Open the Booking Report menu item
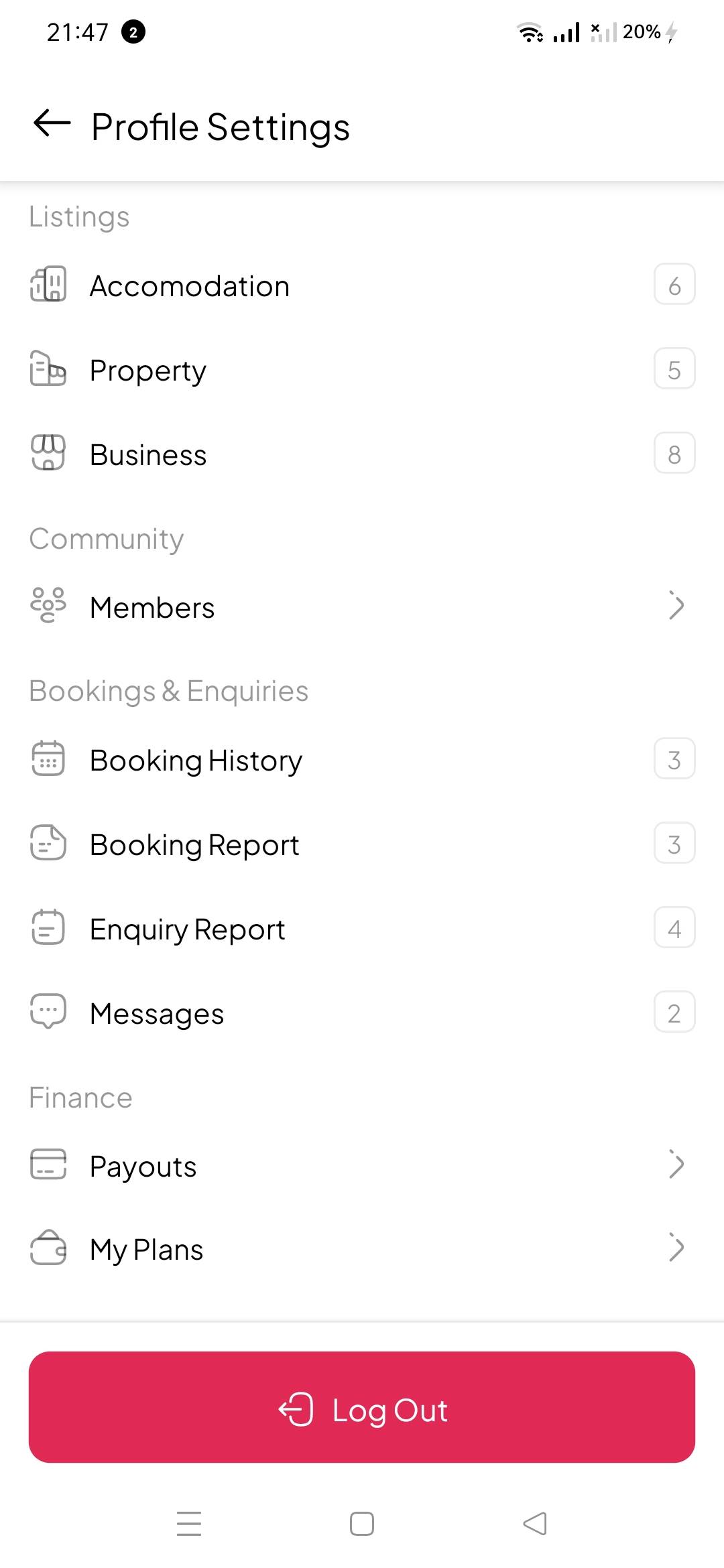Image resolution: width=724 pixels, height=1568 pixels. pyautogui.click(x=194, y=844)
